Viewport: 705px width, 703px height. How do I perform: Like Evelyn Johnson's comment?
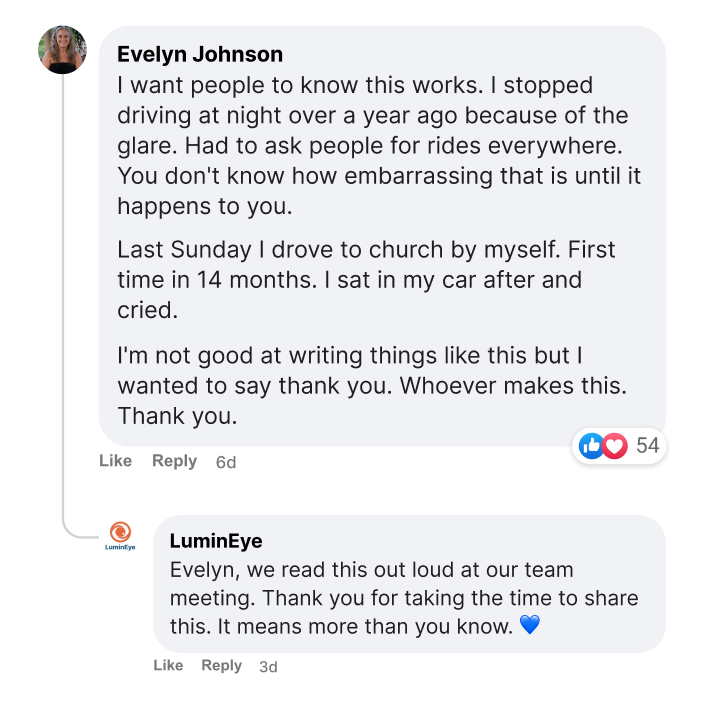[115, 461]
